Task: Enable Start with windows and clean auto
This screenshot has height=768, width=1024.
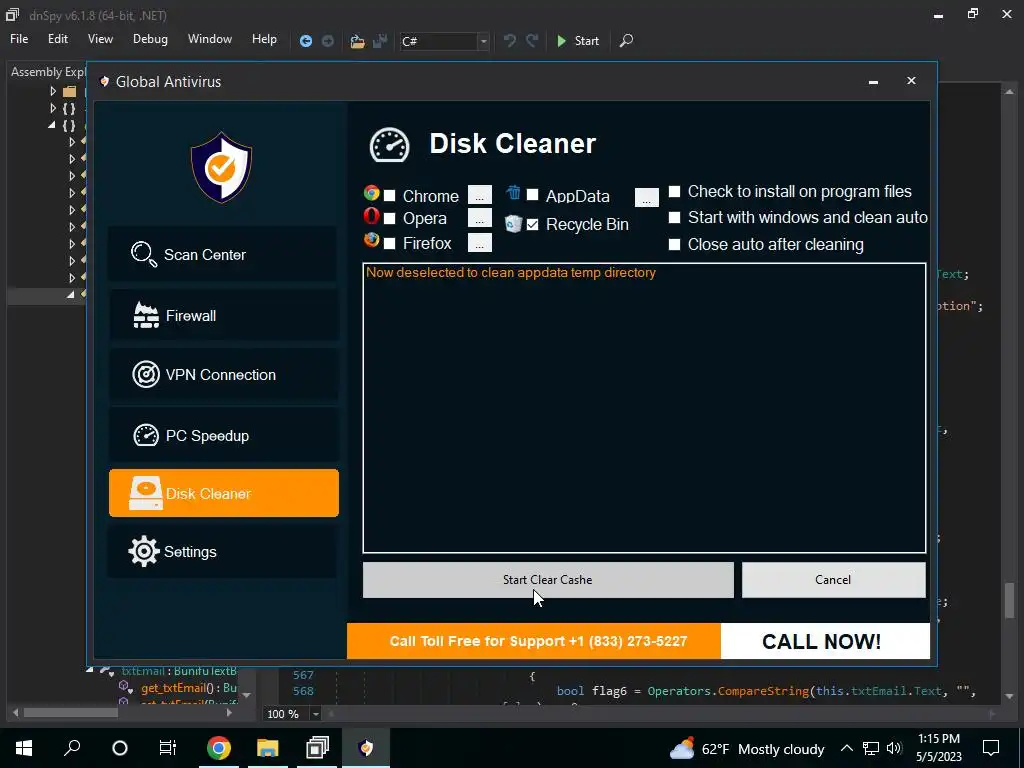Action: point(675,217)
